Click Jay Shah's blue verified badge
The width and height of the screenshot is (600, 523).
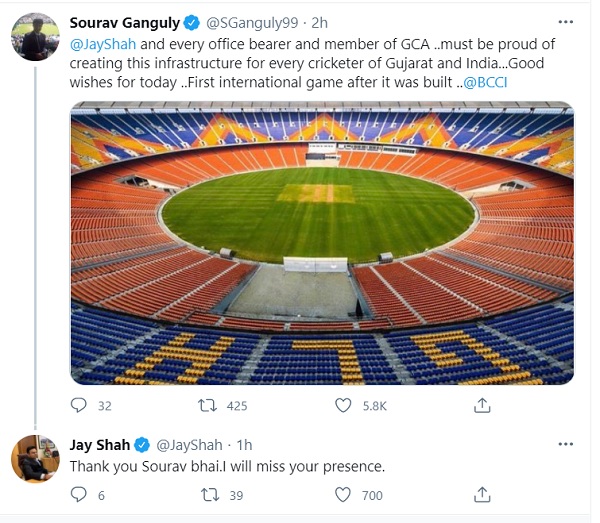click(144, 444)
